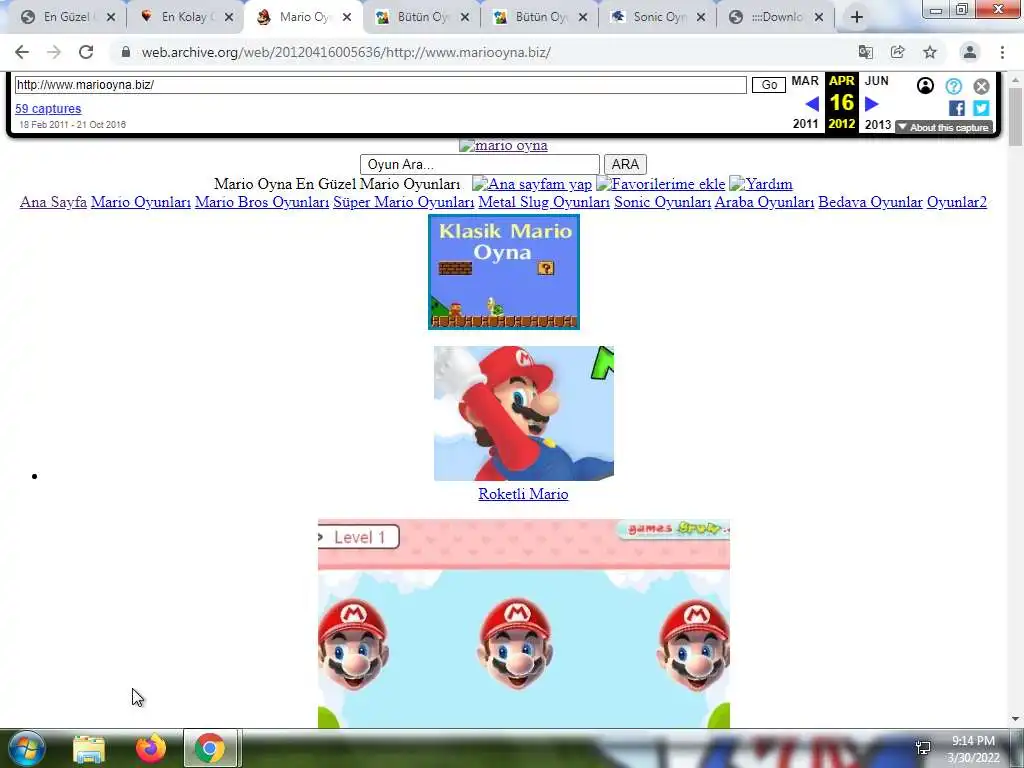This screenshot has height=768, width=1024.
Task: Close the 'En Kolay' tab
Action: 229,18
